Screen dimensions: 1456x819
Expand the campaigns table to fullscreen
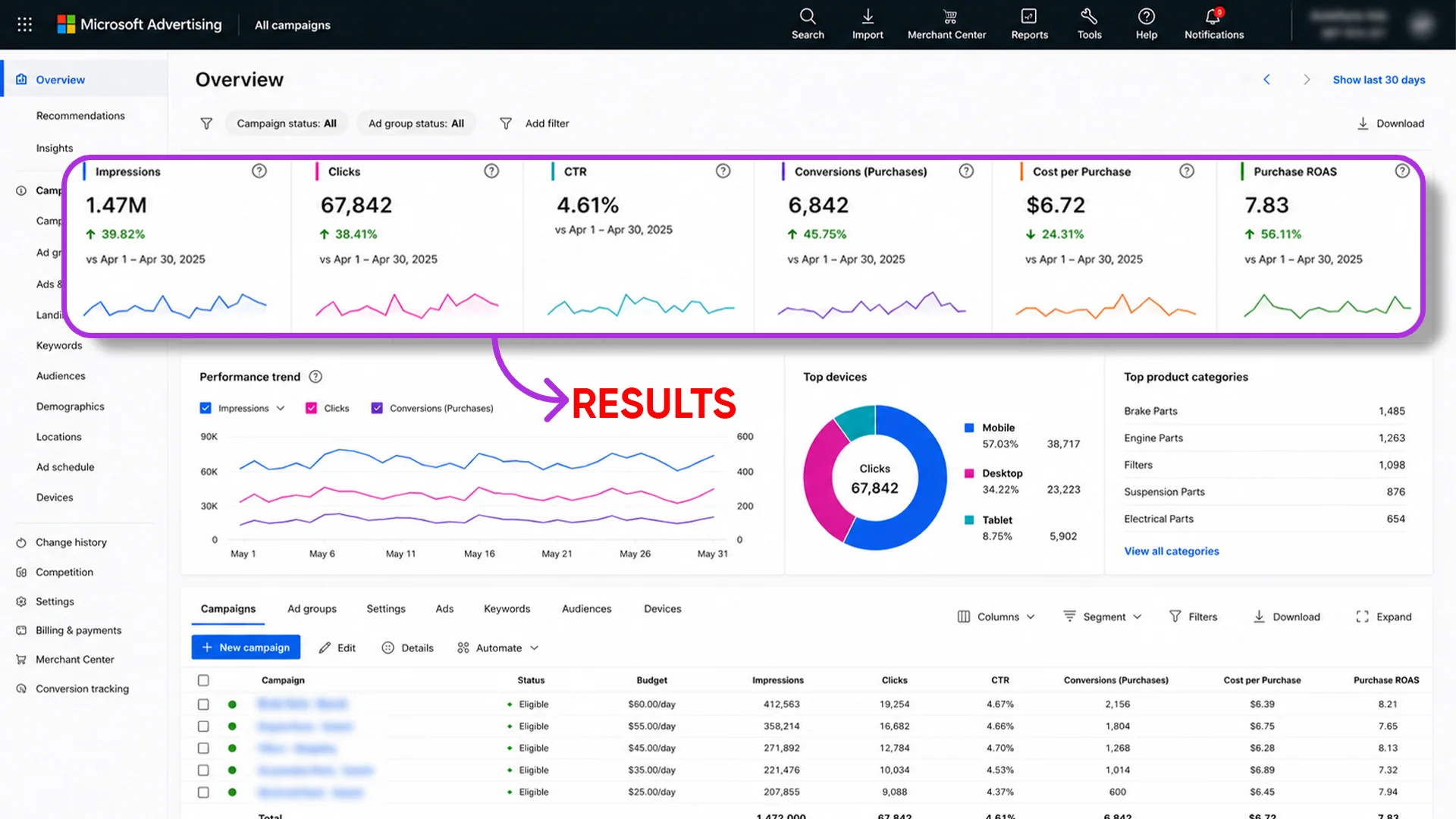pyautogui.click(x=1383, y=617)
